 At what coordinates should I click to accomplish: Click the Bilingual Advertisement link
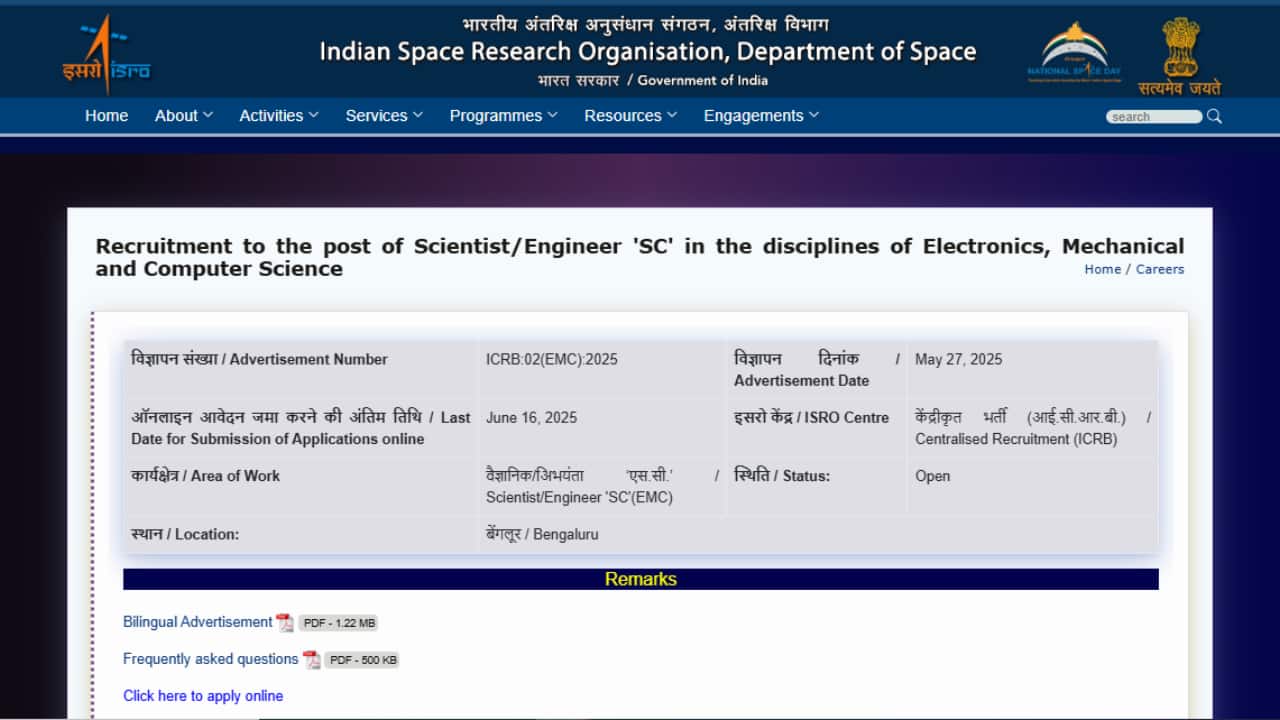tap(197, 621)
